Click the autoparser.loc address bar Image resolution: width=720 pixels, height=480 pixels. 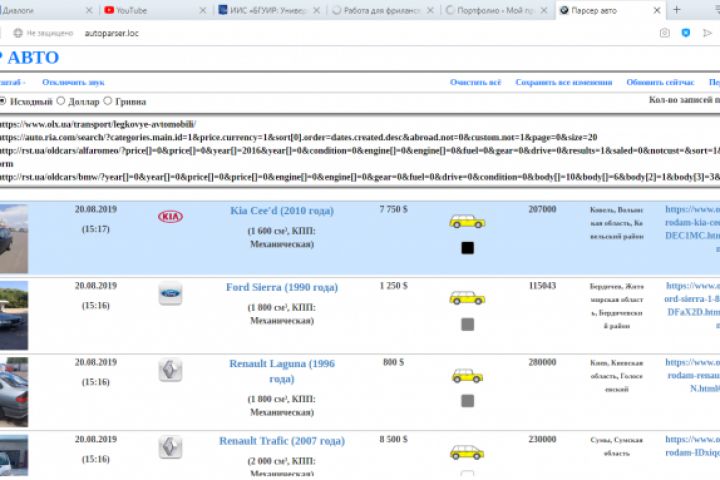(x=112, y=33)
